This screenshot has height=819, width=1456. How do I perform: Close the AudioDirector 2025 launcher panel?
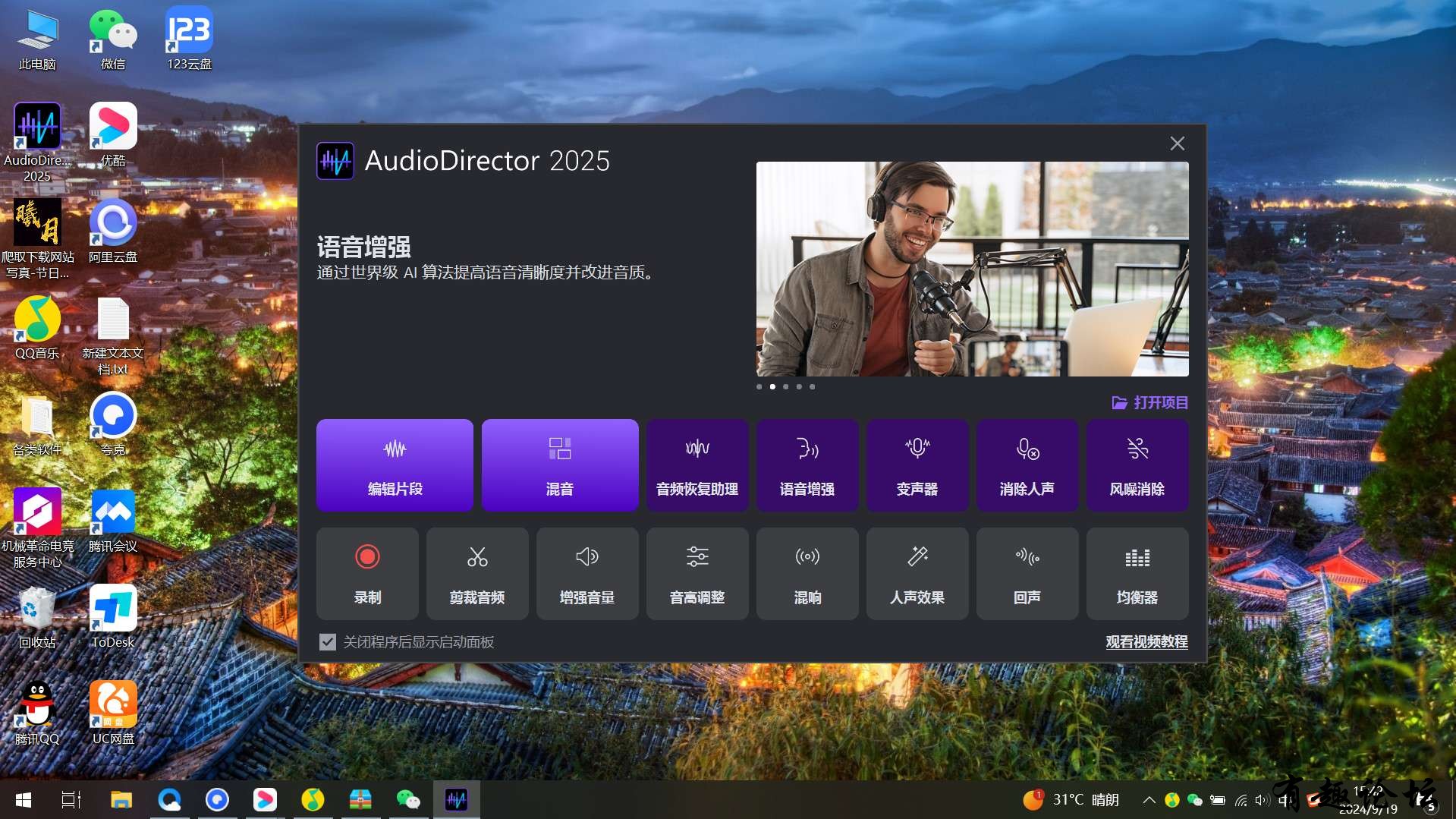pyautogui.click(x=1178, y=143)
